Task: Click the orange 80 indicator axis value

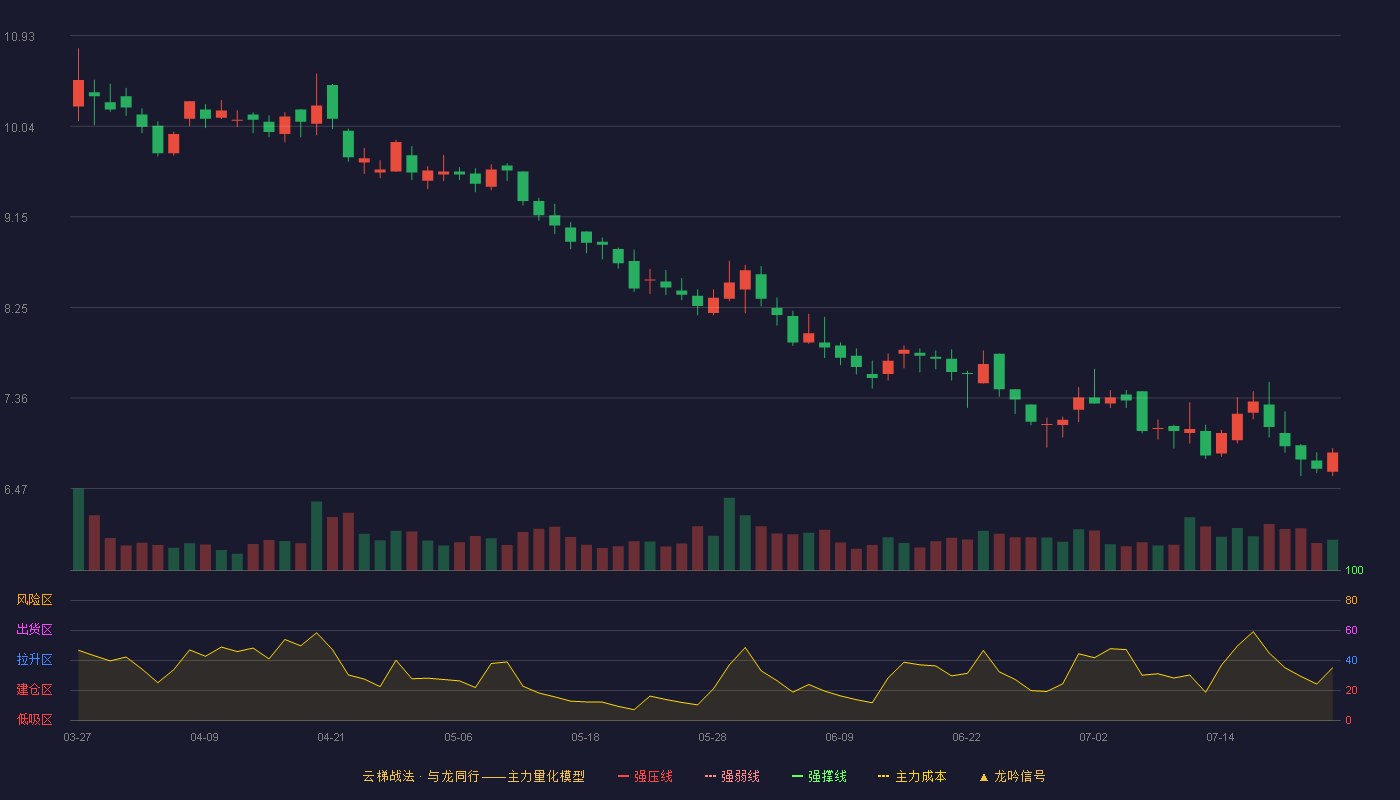Action: pos(1351,601)
